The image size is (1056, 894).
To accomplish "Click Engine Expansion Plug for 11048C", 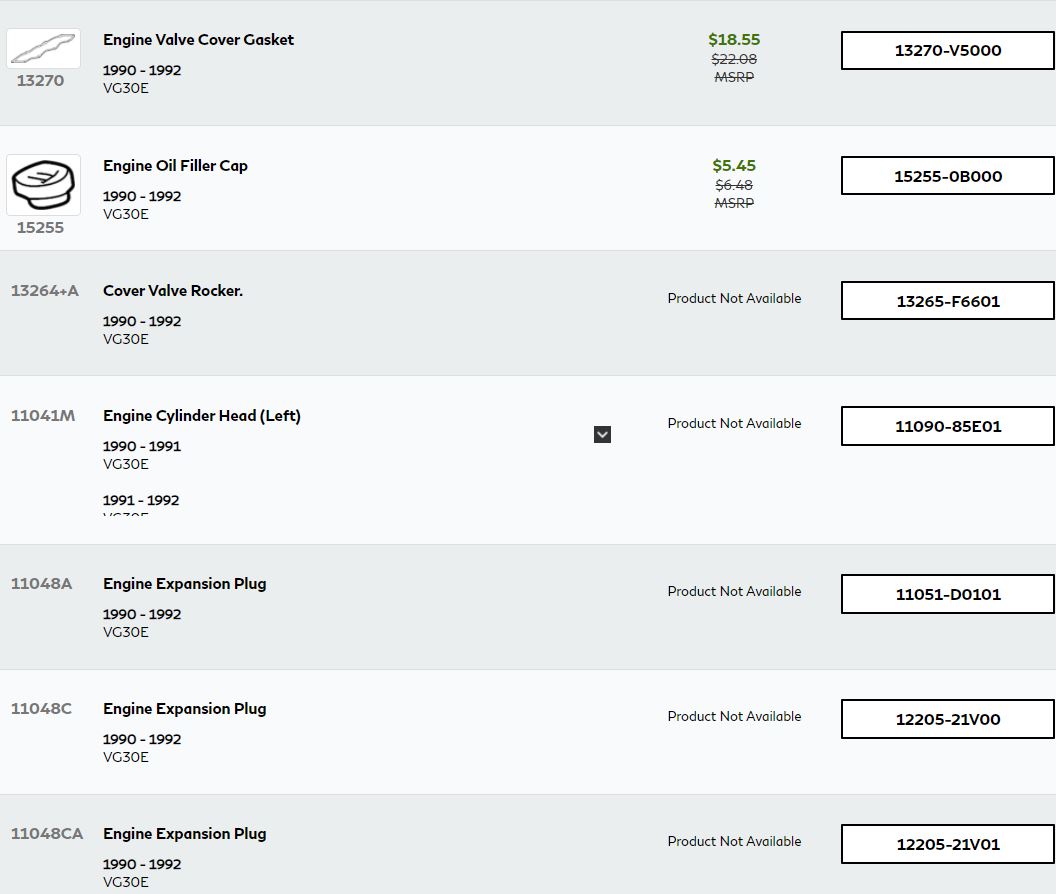I will pos(184,709).
